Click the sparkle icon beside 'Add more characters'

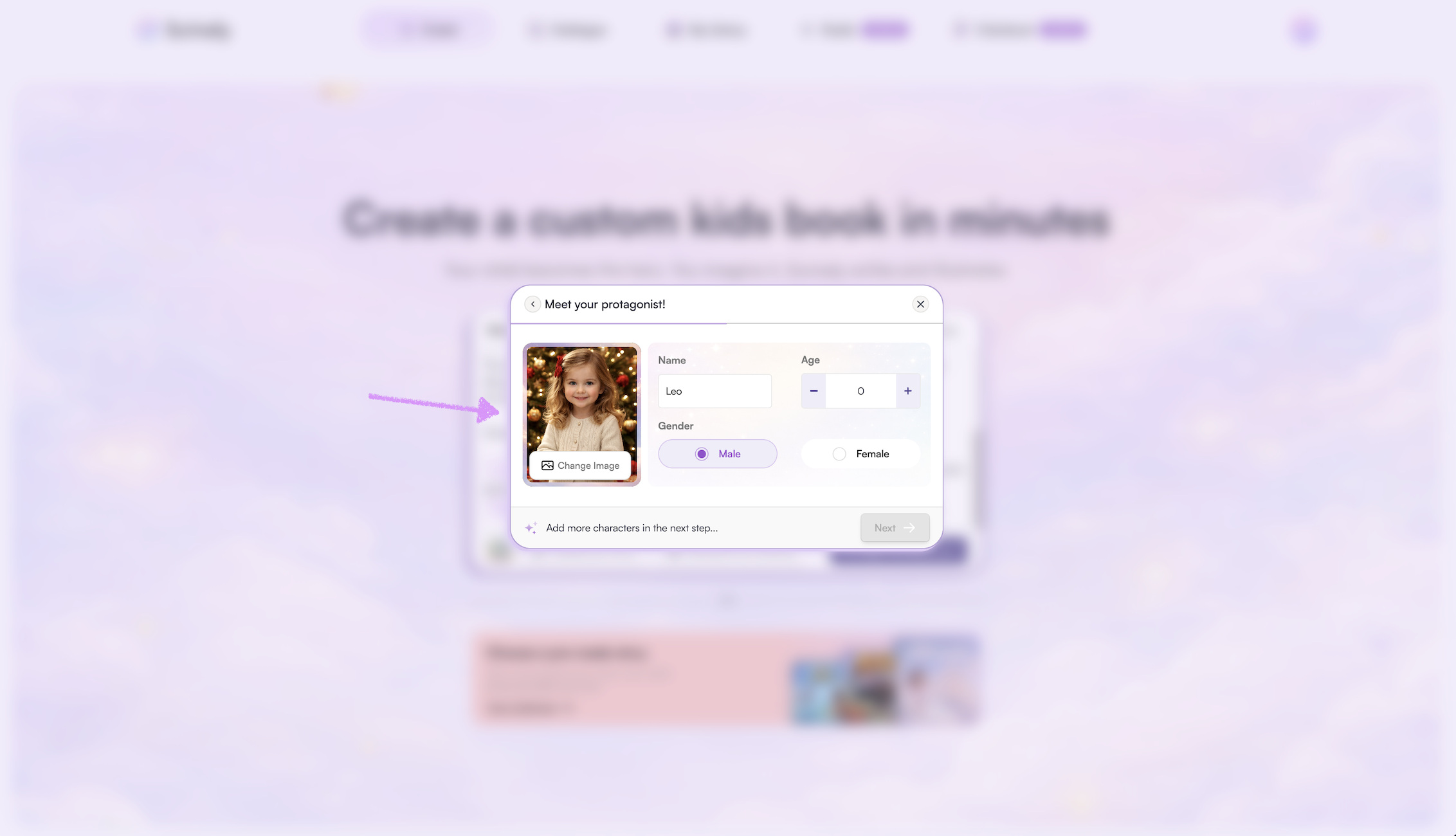point(531,528)
